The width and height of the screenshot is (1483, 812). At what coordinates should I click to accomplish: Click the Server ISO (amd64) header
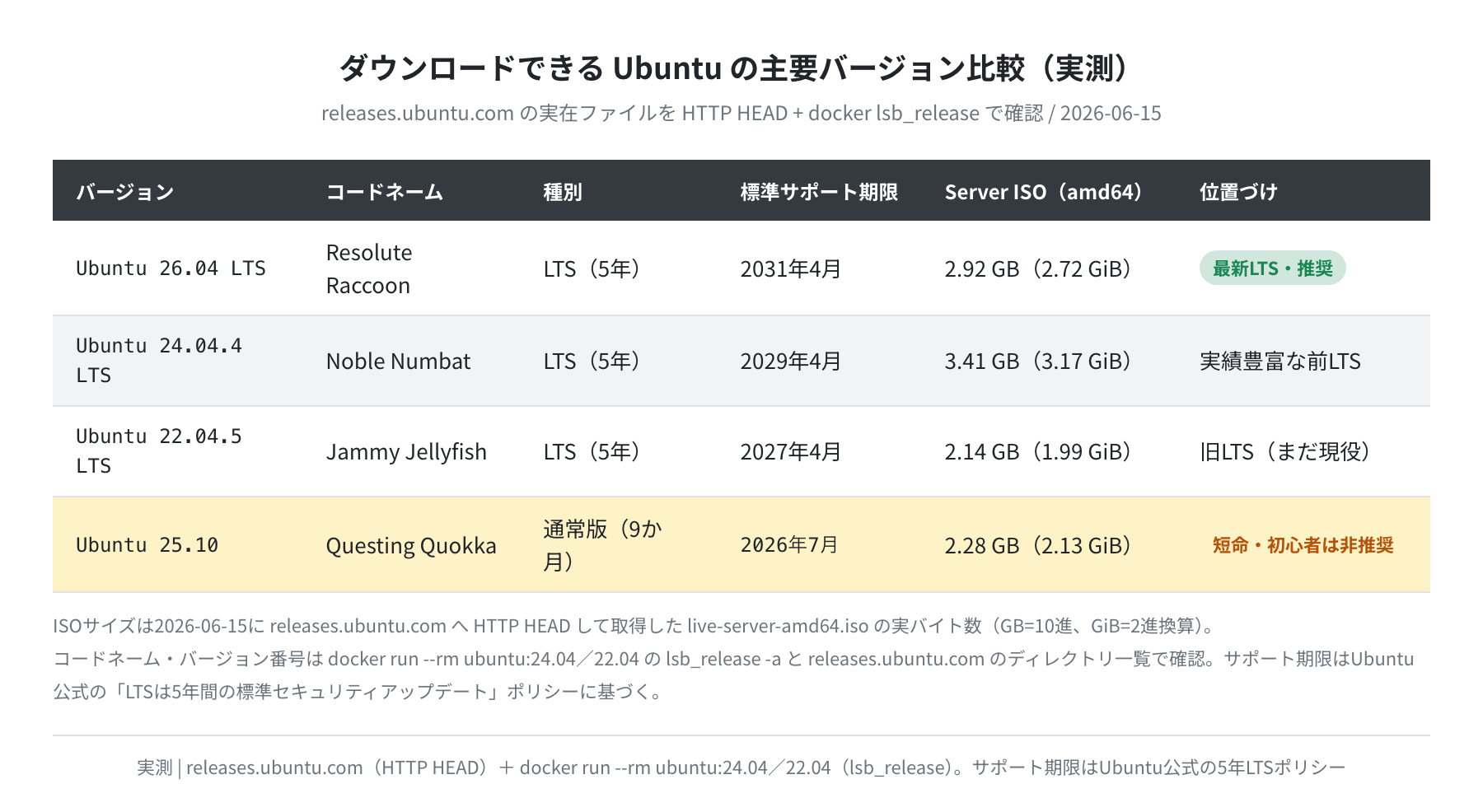point(1043,192)
